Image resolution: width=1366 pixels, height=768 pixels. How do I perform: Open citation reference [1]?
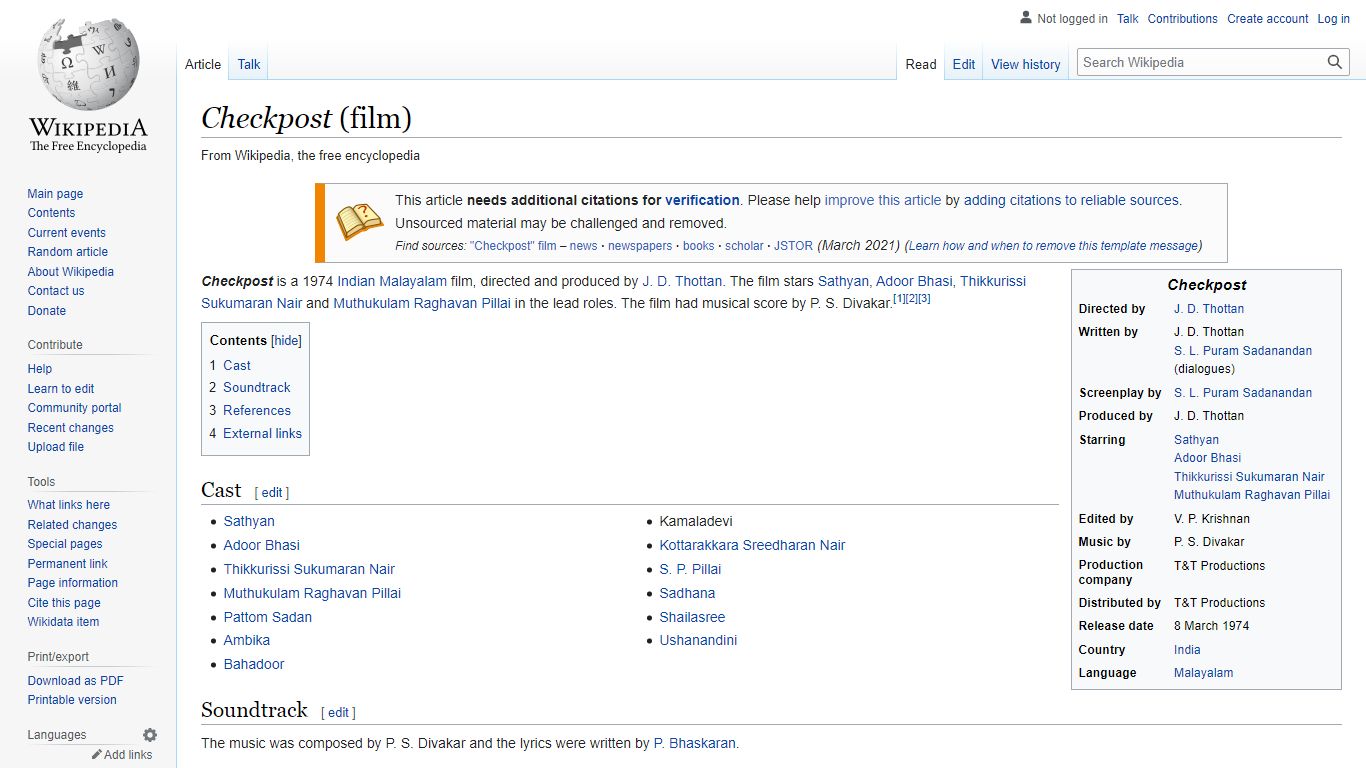click(x=899, y=298)
